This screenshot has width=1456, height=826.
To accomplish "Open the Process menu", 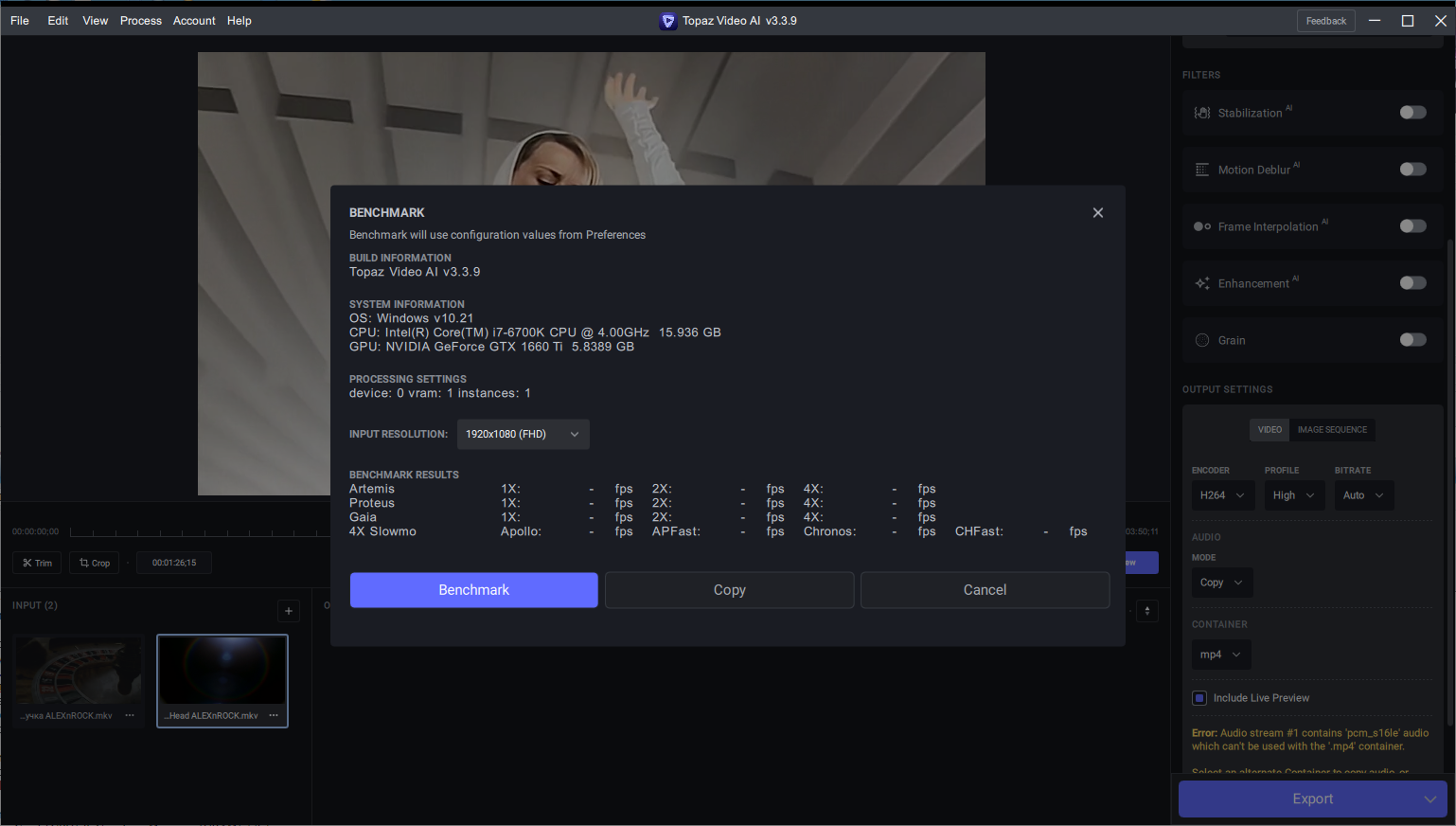I will coord(141,20).
